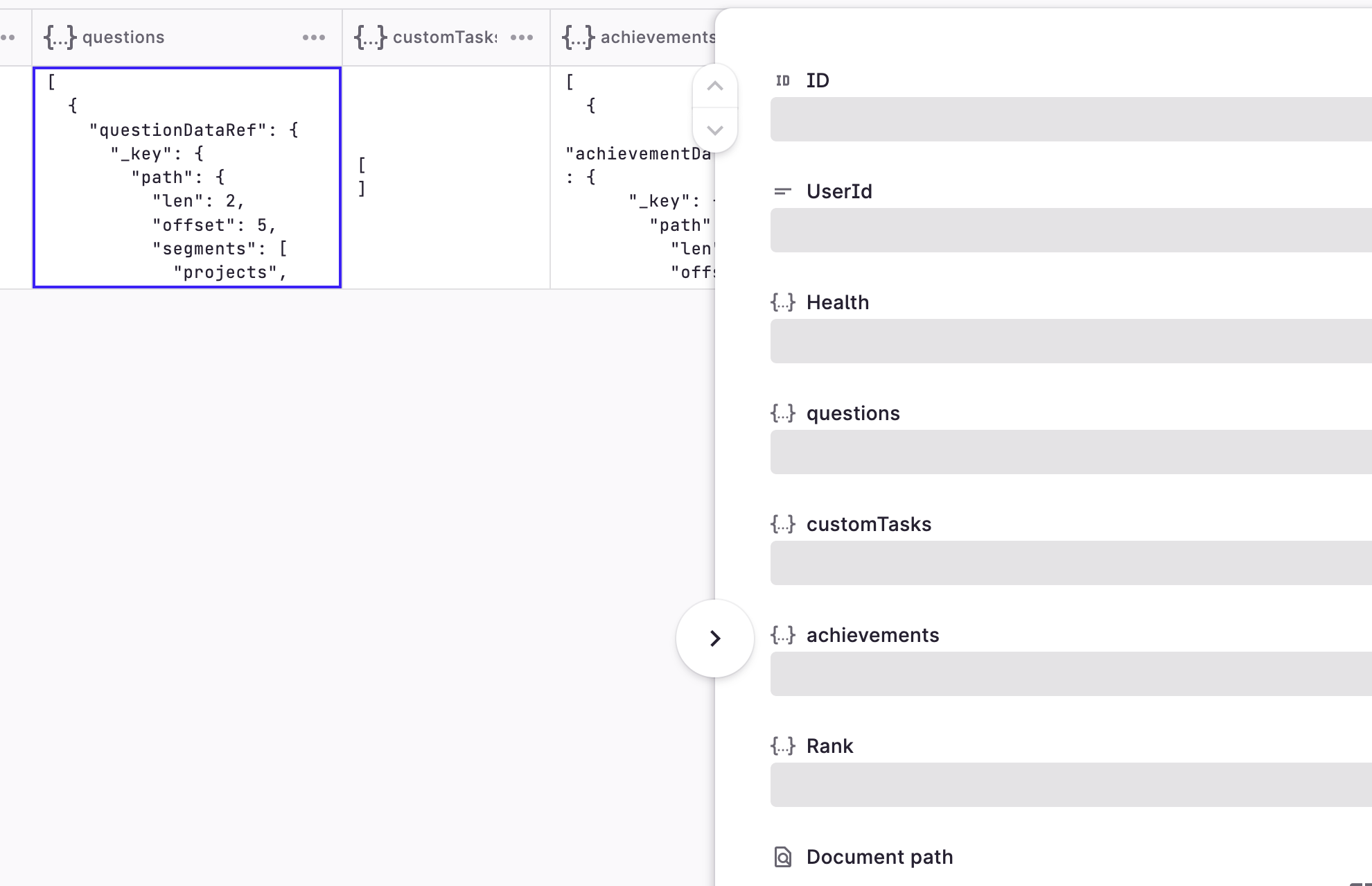Click the downward chevron navigation arrow

click(x=715, y=130)
